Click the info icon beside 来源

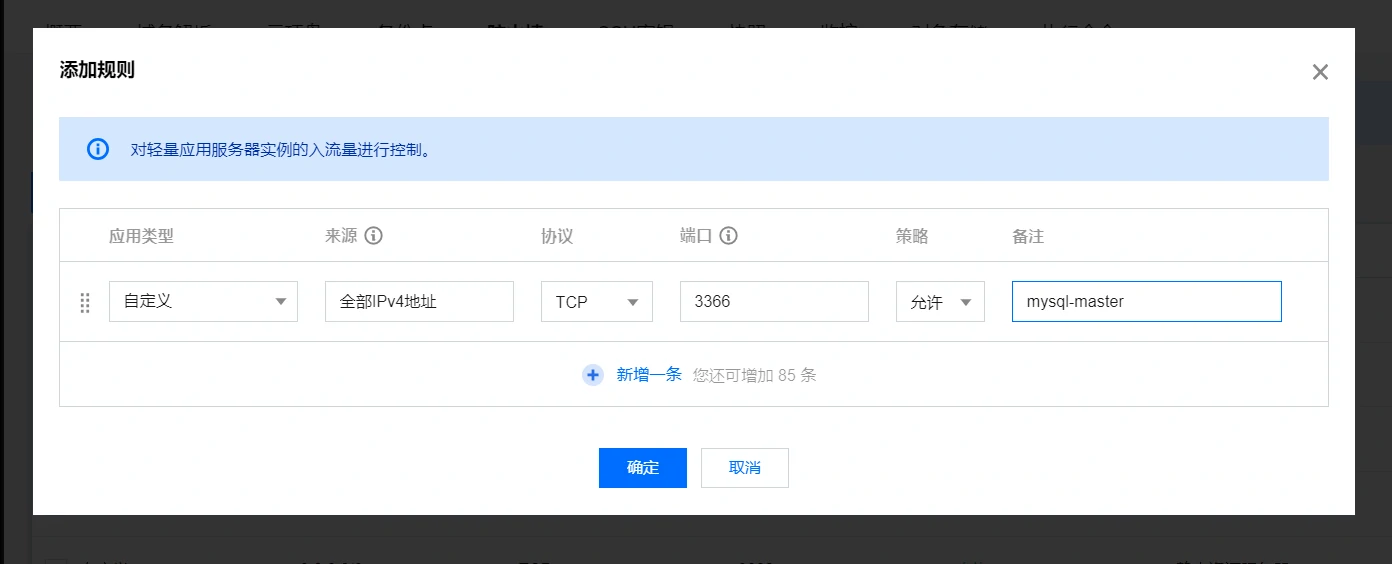tap(374, 236)
